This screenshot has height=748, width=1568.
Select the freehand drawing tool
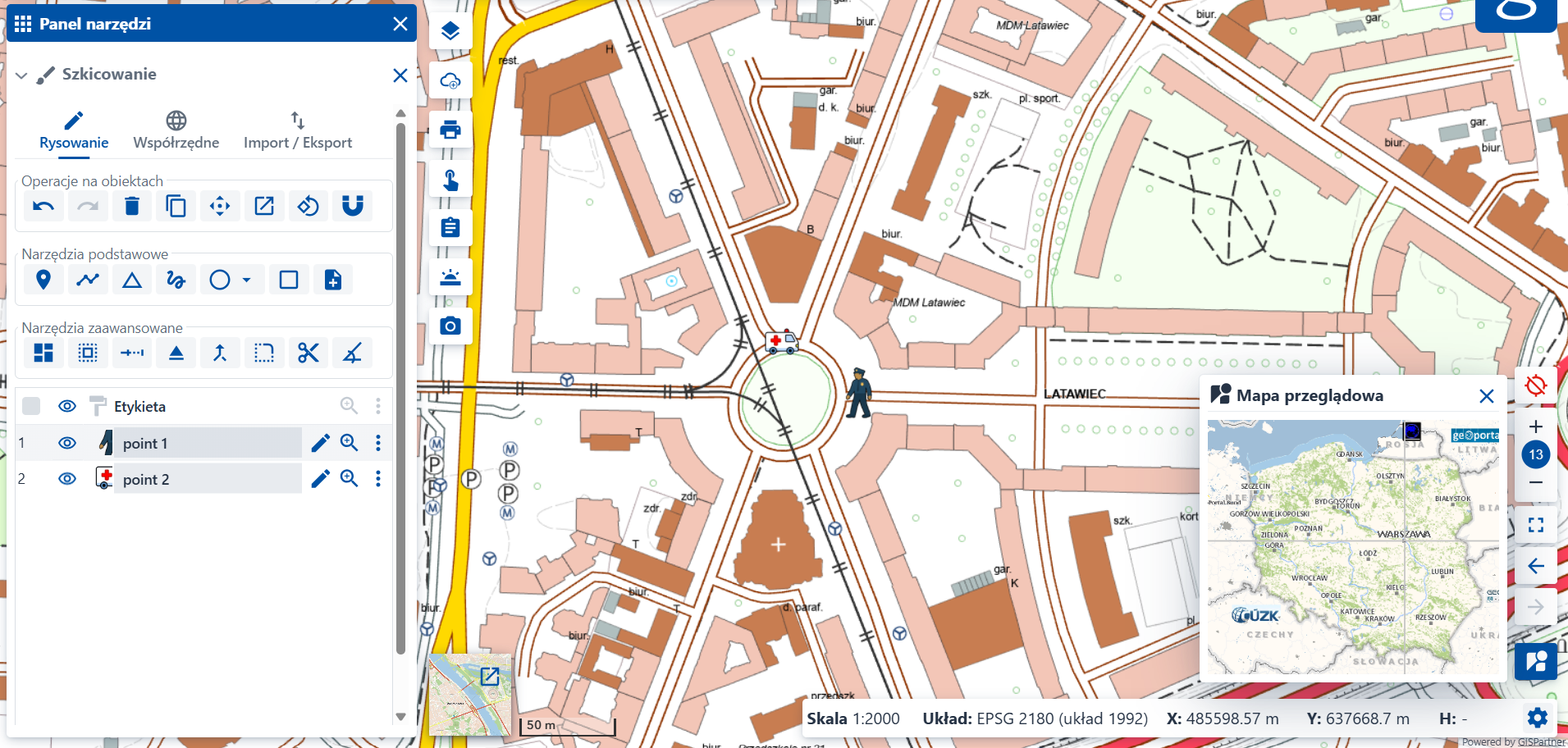point(176,280)
